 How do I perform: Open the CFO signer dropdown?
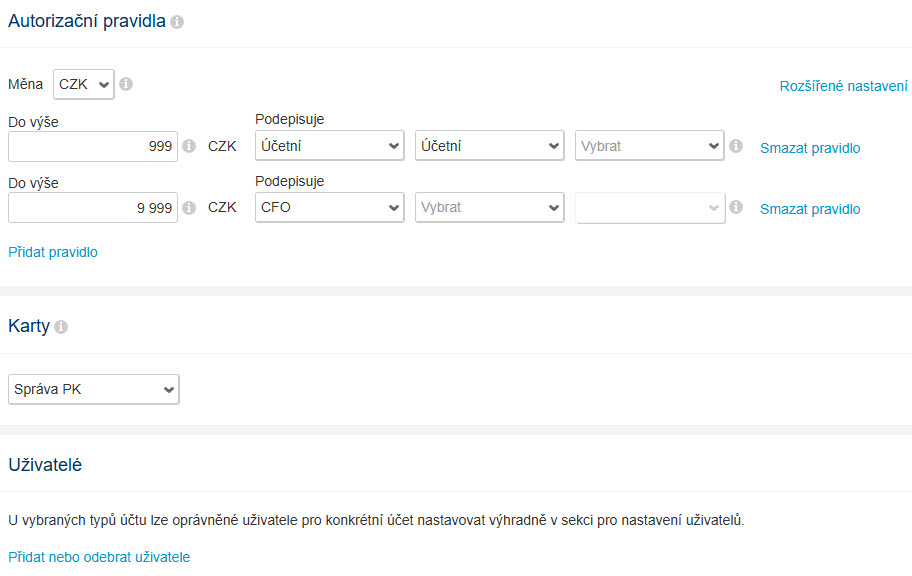pos(329,207)
